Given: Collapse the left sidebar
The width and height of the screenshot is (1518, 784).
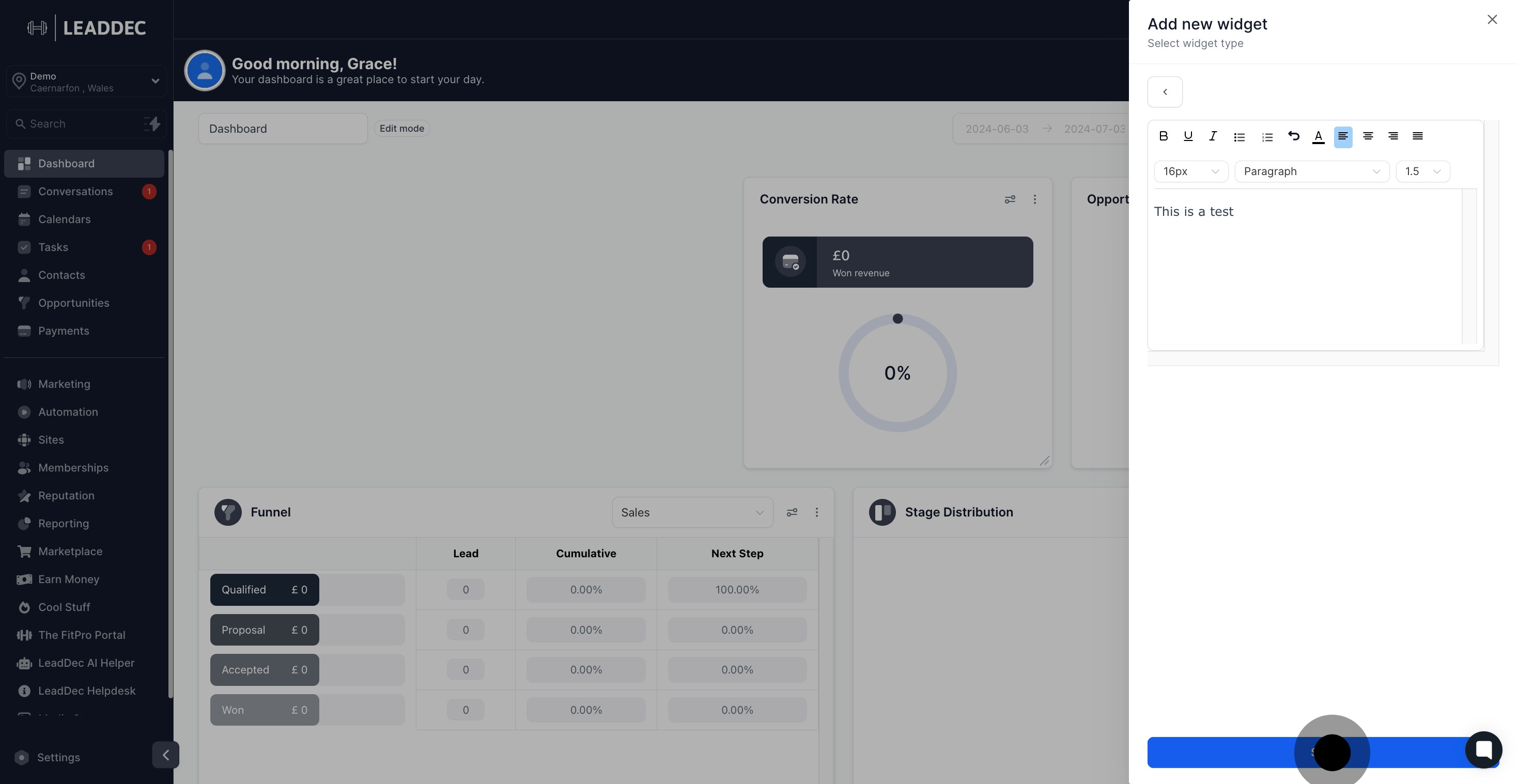Looking at the screenshot, I should point(165,755).
